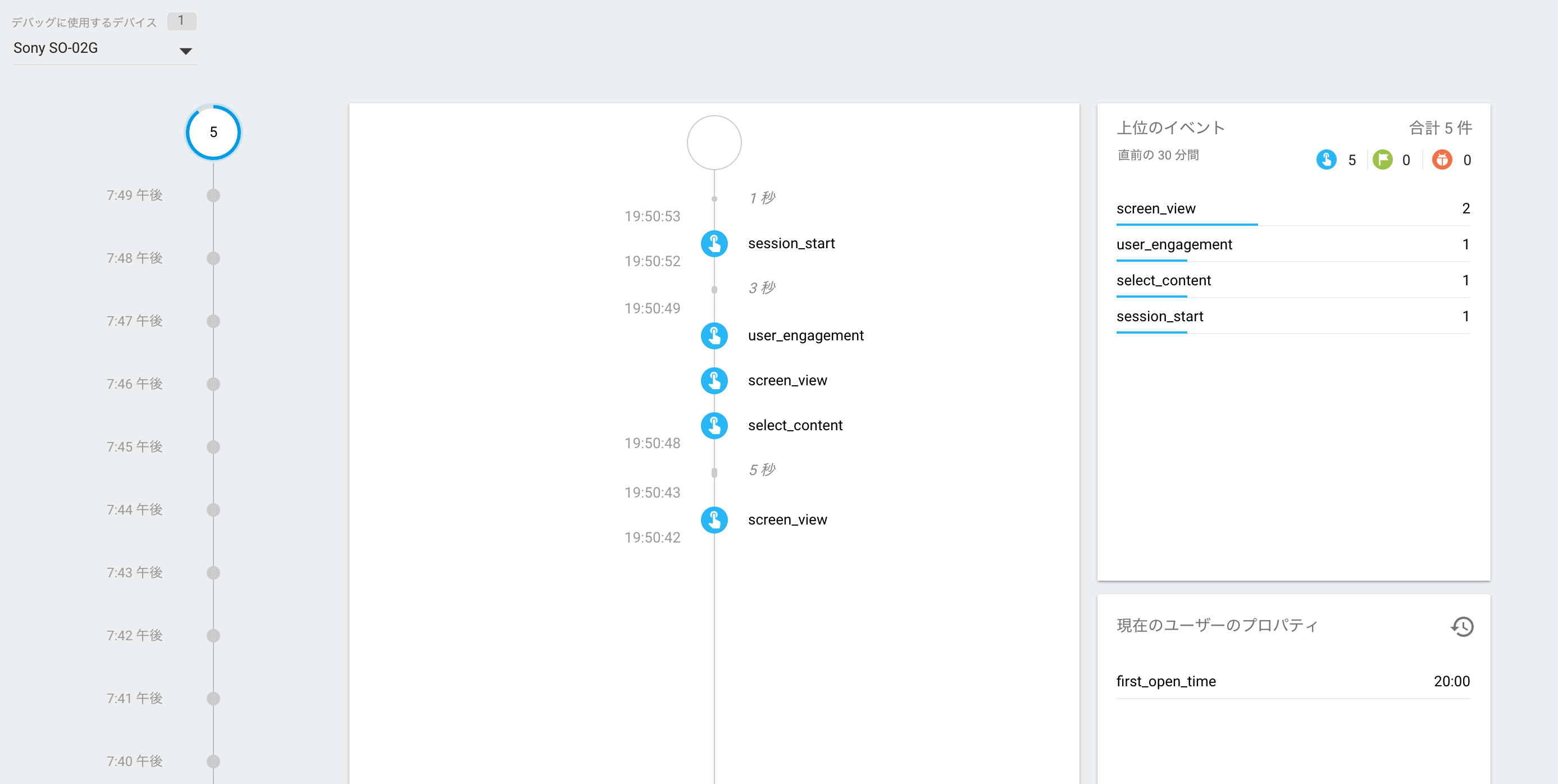Image resolution: width=1558 pixels, height=784 pixels.
Task: Click the user_engagement link in the events panel
Action: pyautogui.click(x=1174, y=244)
